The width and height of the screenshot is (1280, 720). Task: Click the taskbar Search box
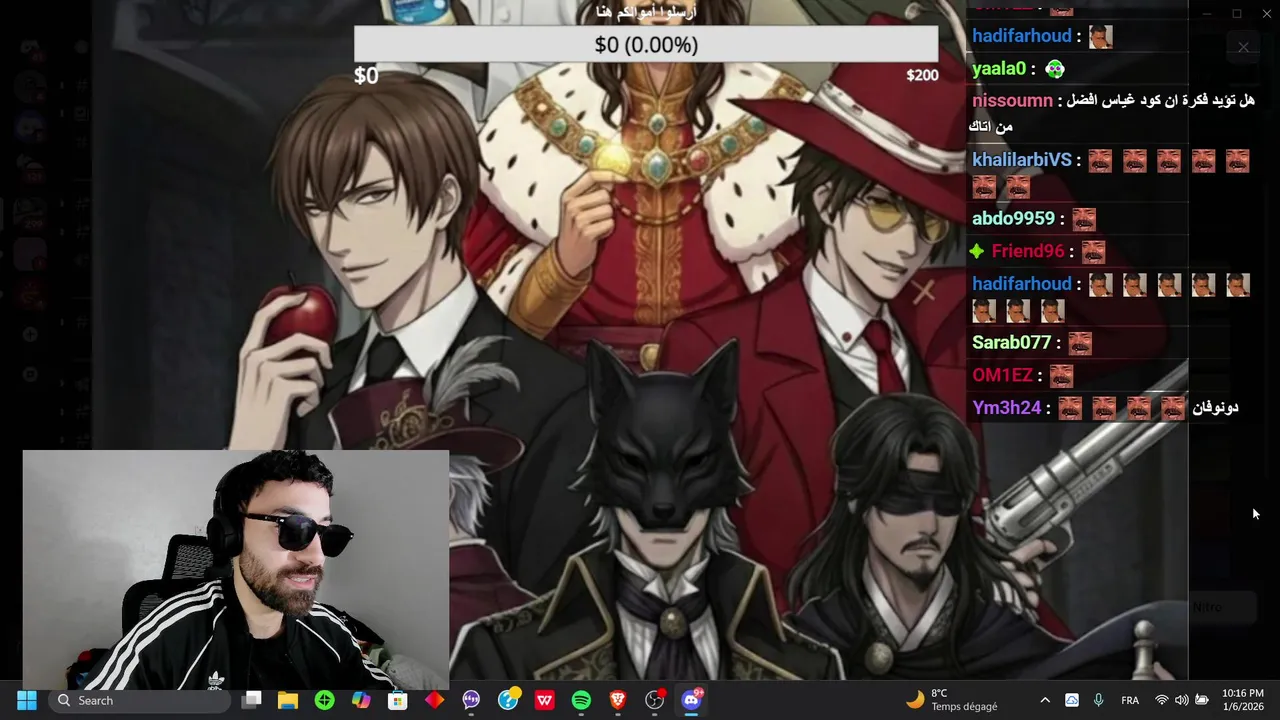pos(139,700)
